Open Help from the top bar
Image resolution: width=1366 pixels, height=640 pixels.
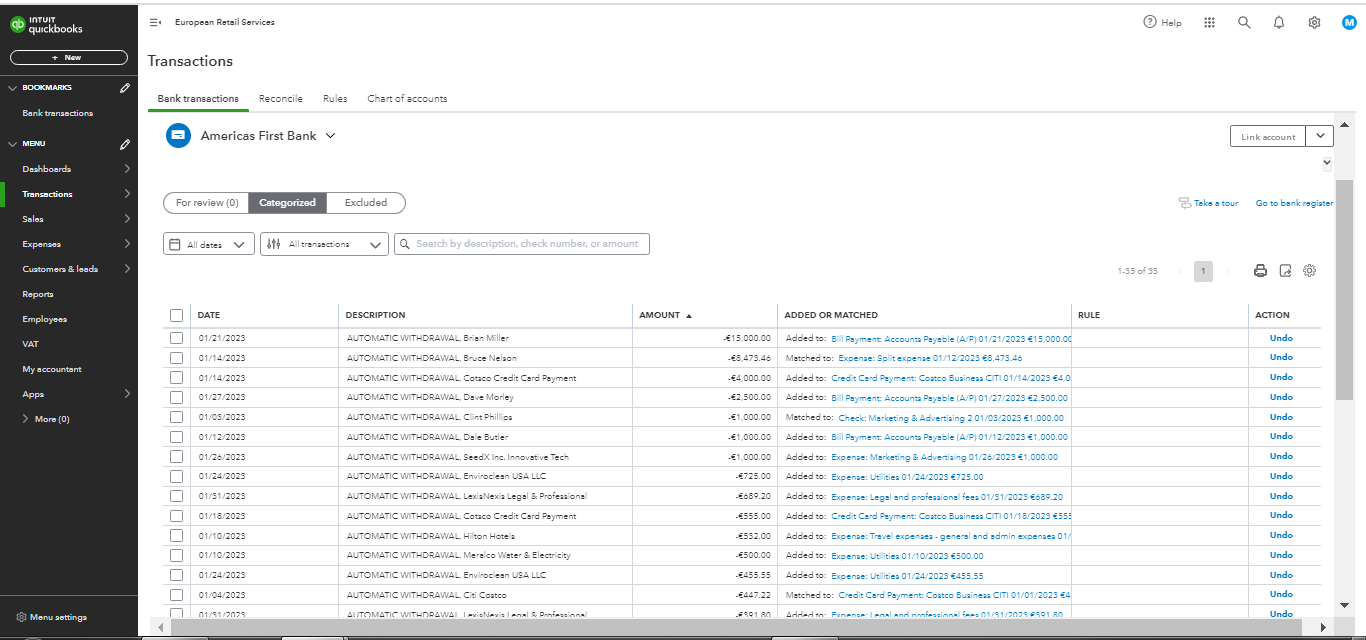point(1162,22)
